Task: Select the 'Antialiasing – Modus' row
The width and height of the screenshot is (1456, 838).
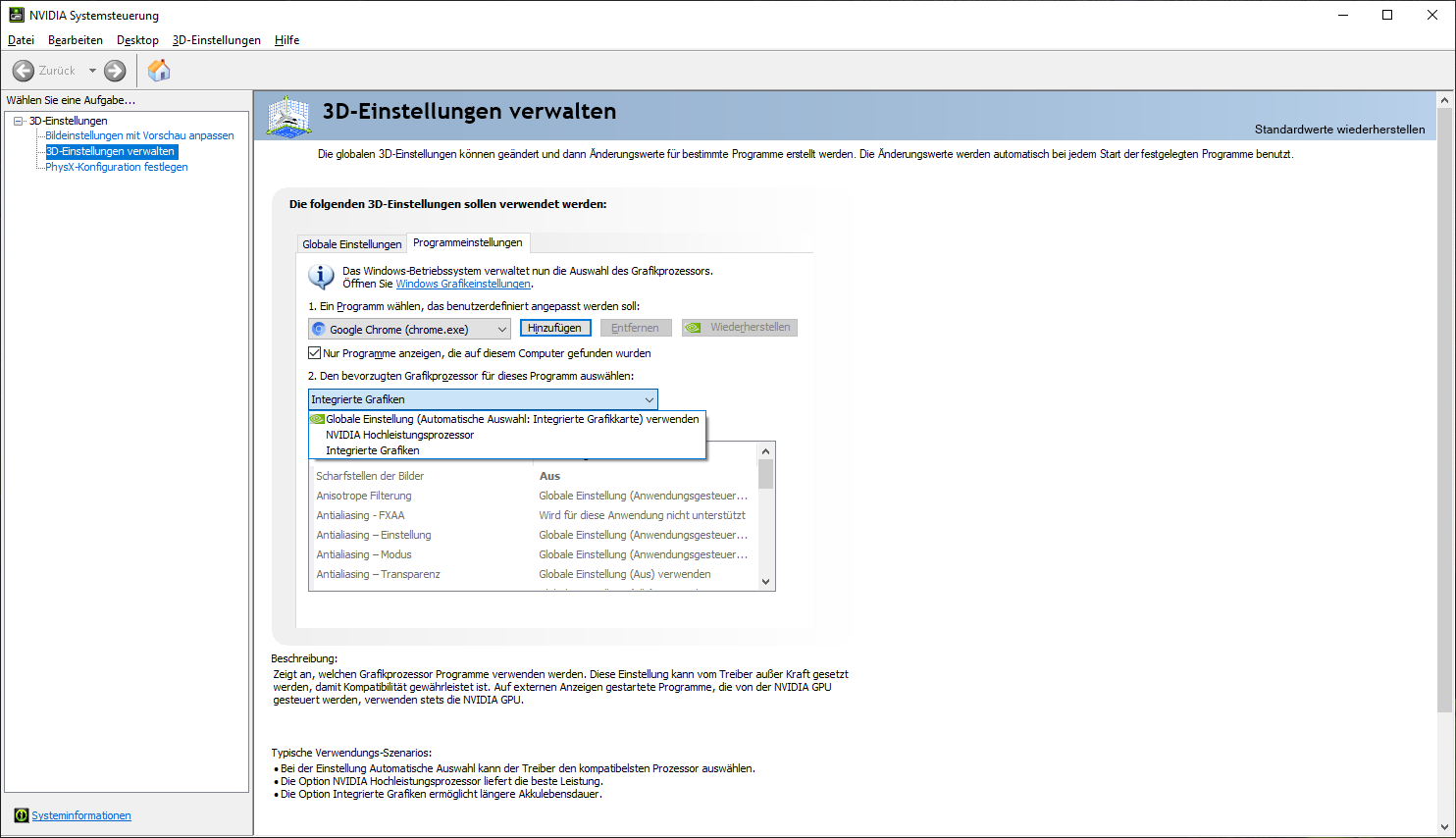Action: (533, 554)
